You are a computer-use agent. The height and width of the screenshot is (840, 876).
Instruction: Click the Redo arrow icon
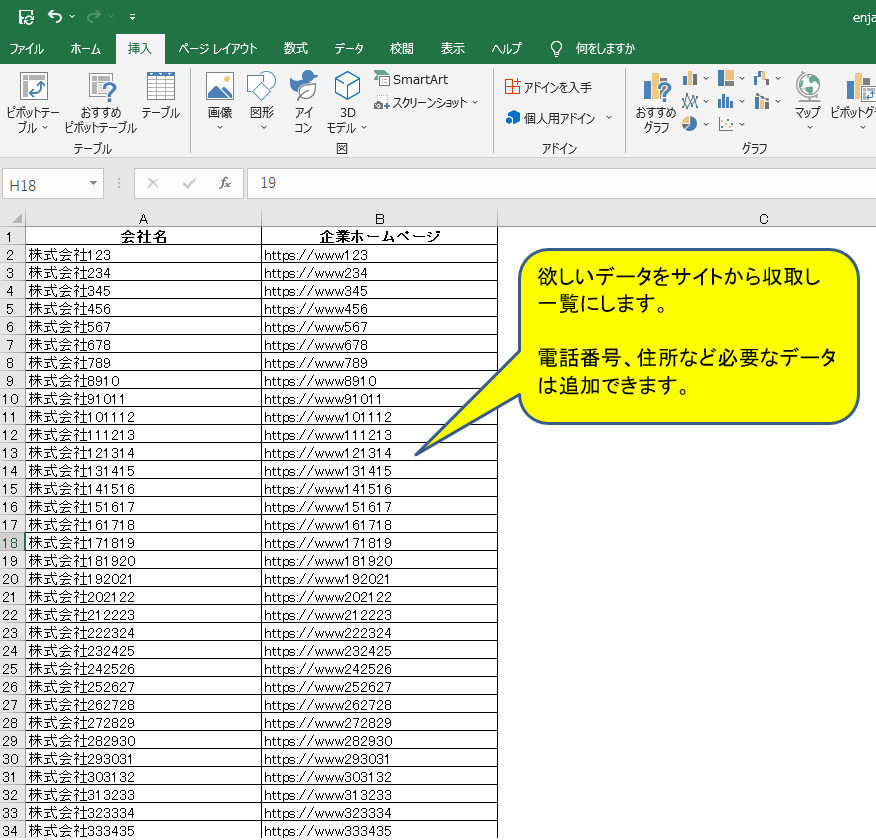[x=94, y=16]
